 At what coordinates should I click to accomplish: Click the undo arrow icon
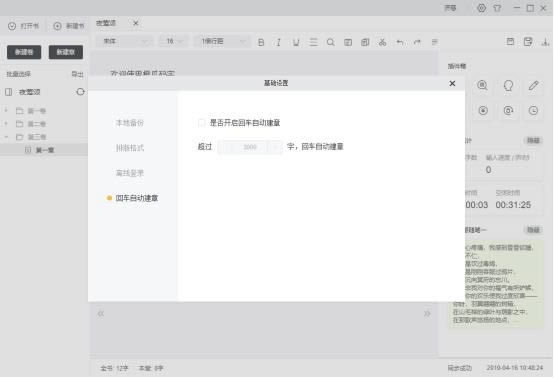[400, 42]
